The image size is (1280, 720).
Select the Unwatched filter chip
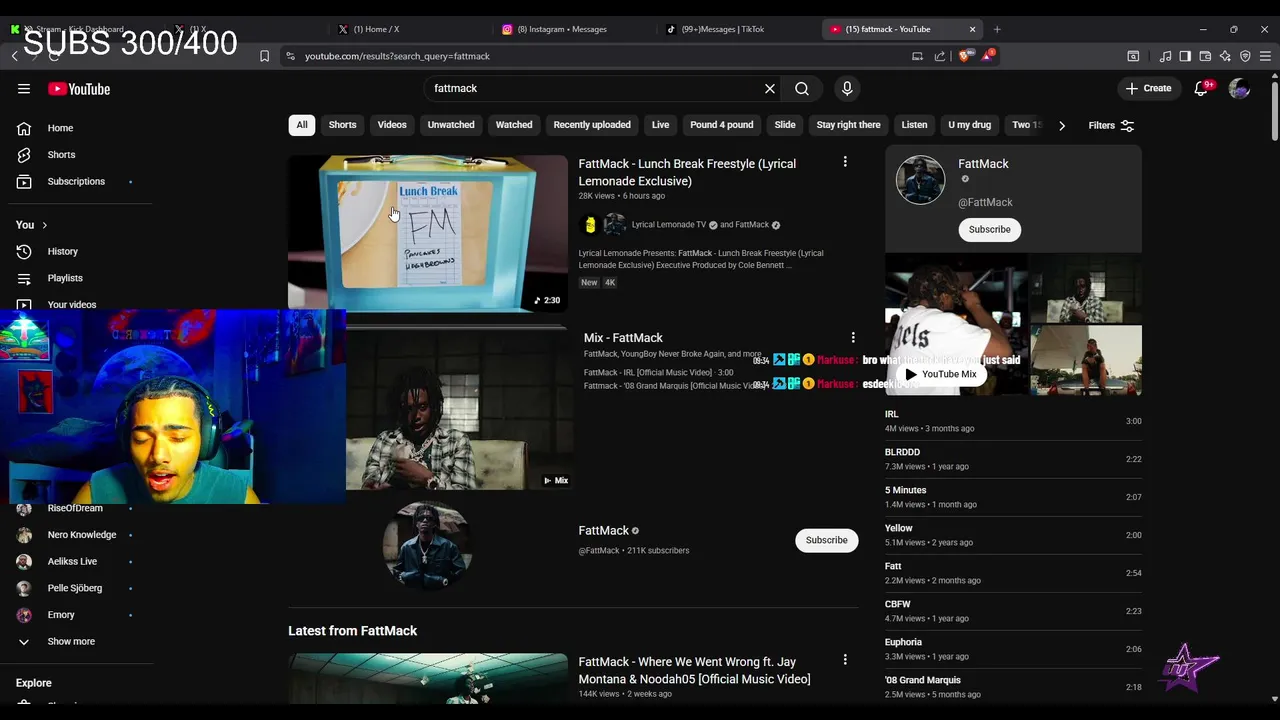(x=451, y=125)
